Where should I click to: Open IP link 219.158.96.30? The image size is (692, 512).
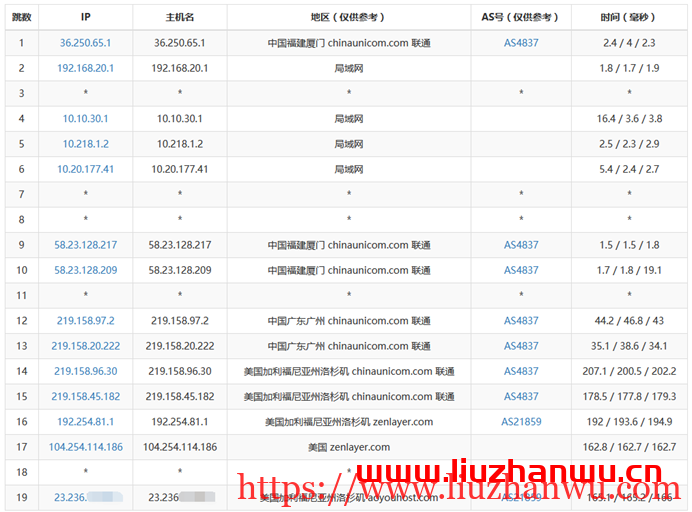pyautogui.click(x=86, y=371)
